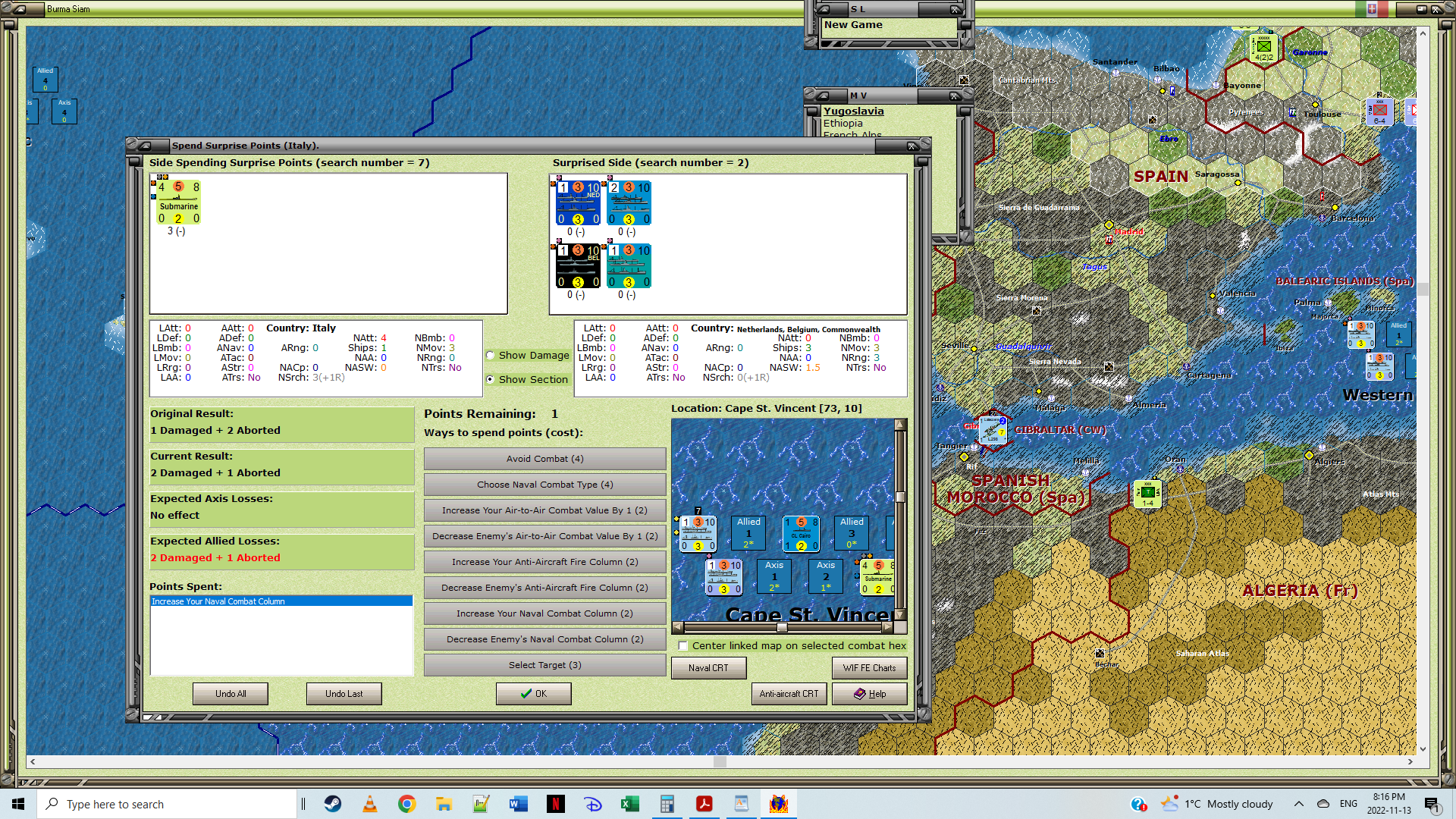1456x819 pixels.
Task: Select the Show Damage radio button
Action: 491,355
